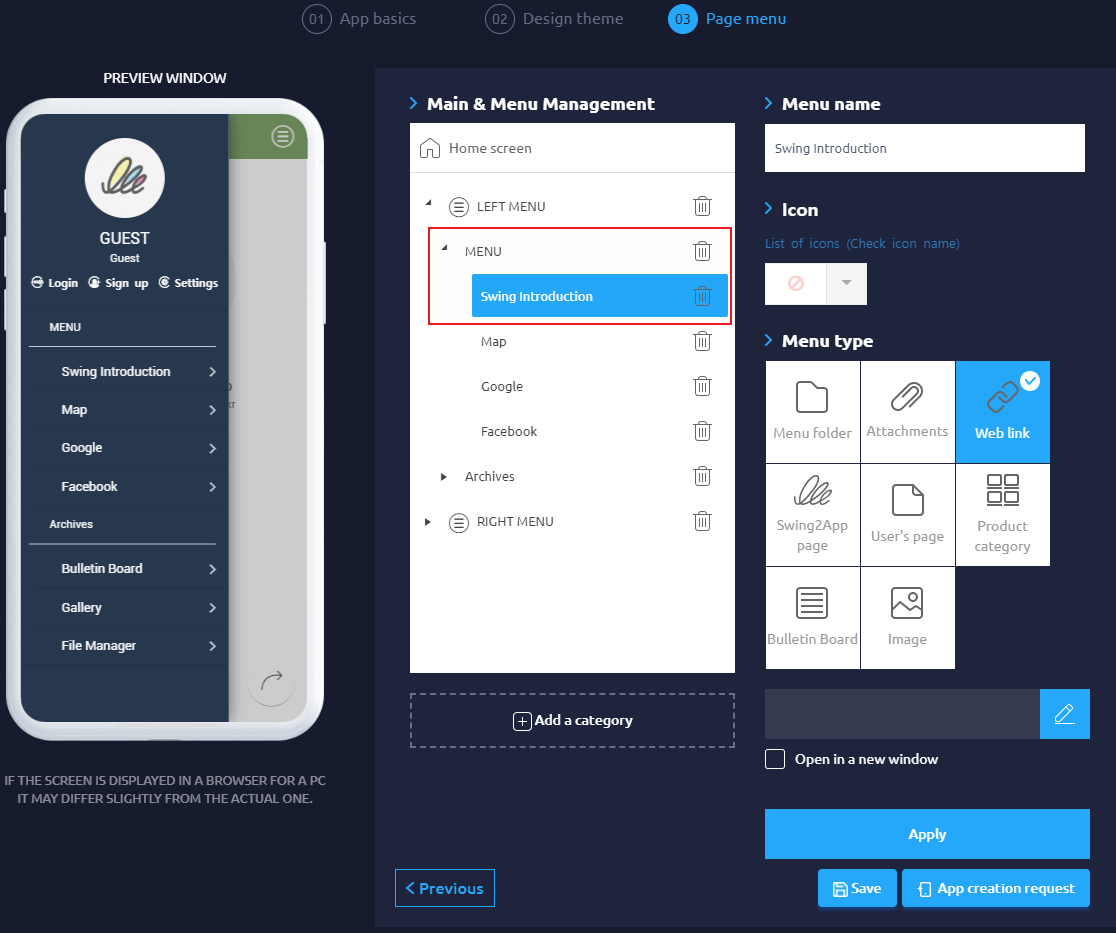Switch to the Design theme step
This screenshot has height=933, width=1116.
pyautogui.click(x=554, y=18)
